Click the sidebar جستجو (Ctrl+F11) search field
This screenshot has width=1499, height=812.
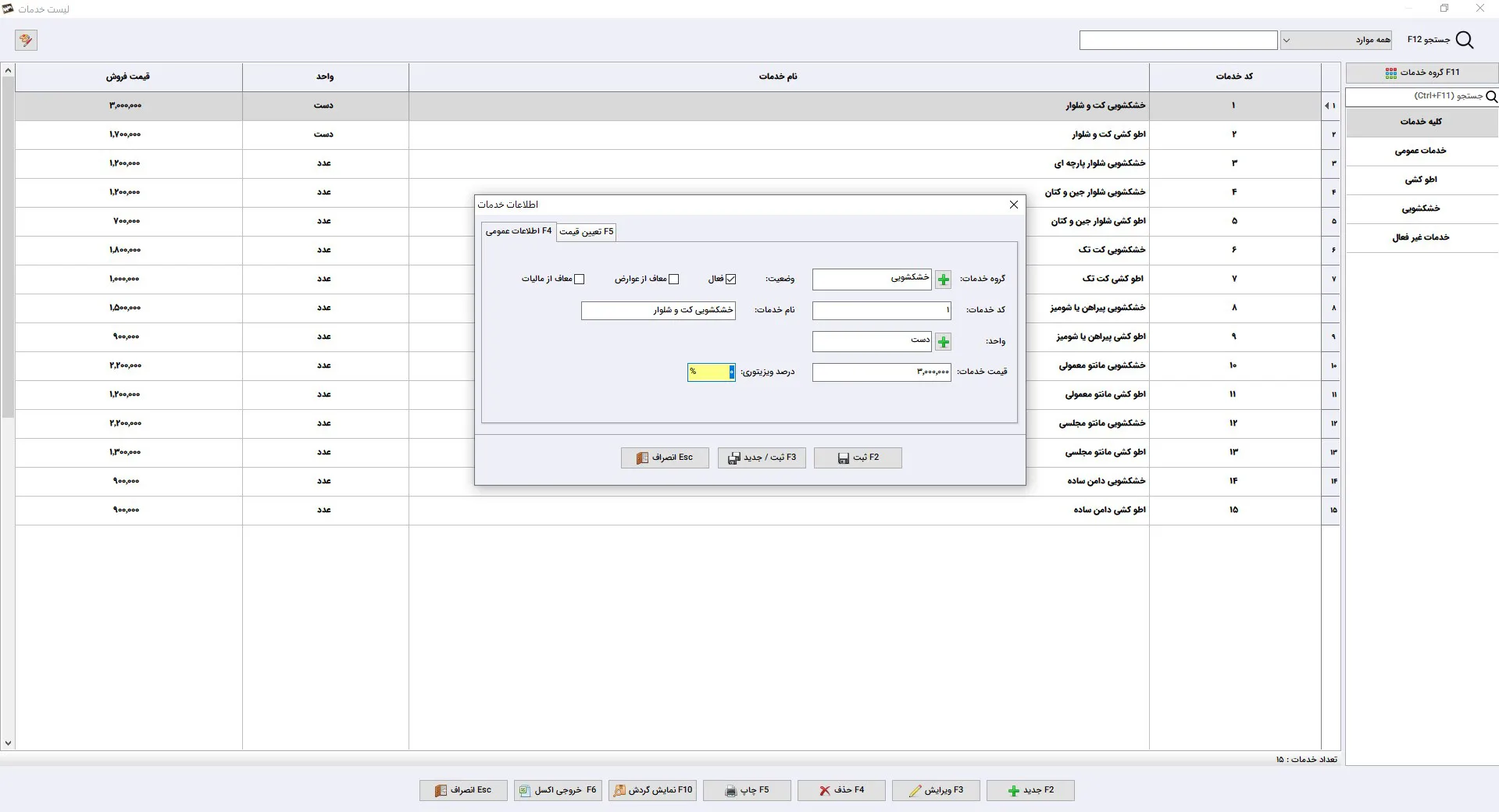point(1415,96)
